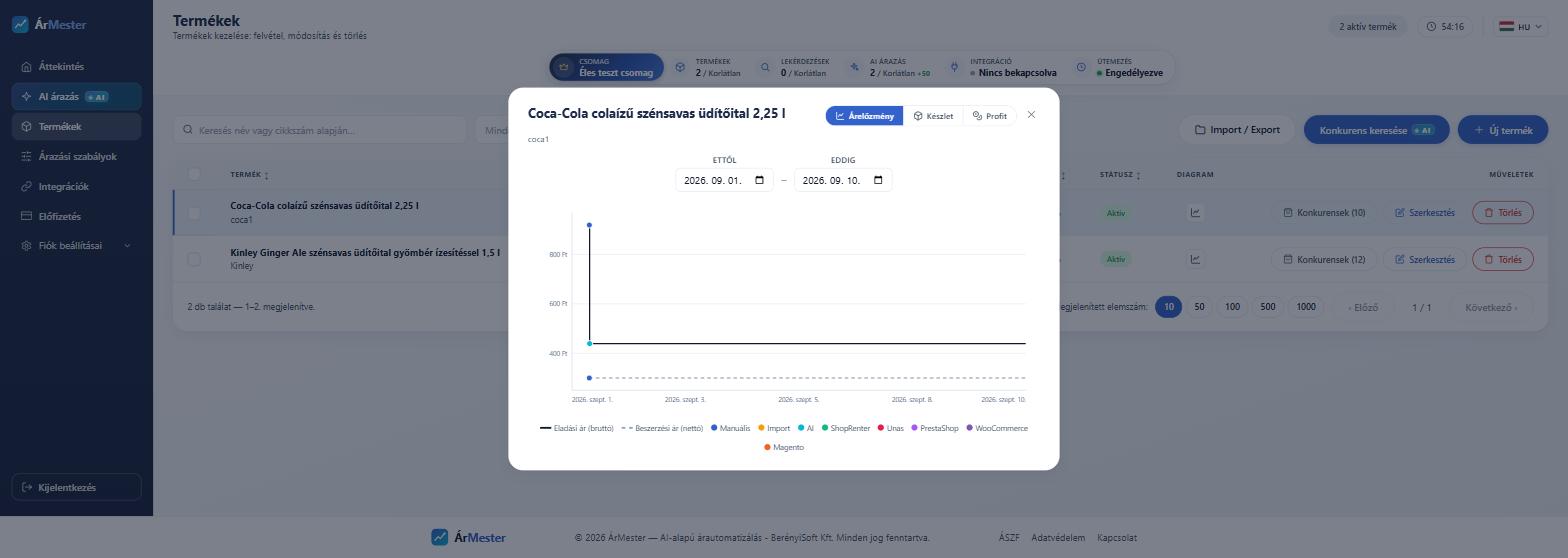Toggle Manuális legend series
The width and height of the screenshot is (1568, 558).
tap(730, 428)
